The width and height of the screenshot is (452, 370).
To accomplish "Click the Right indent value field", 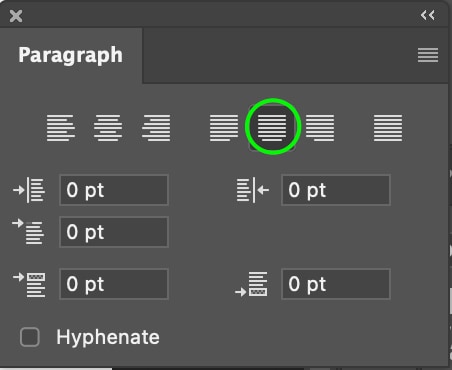I will 336,190.
